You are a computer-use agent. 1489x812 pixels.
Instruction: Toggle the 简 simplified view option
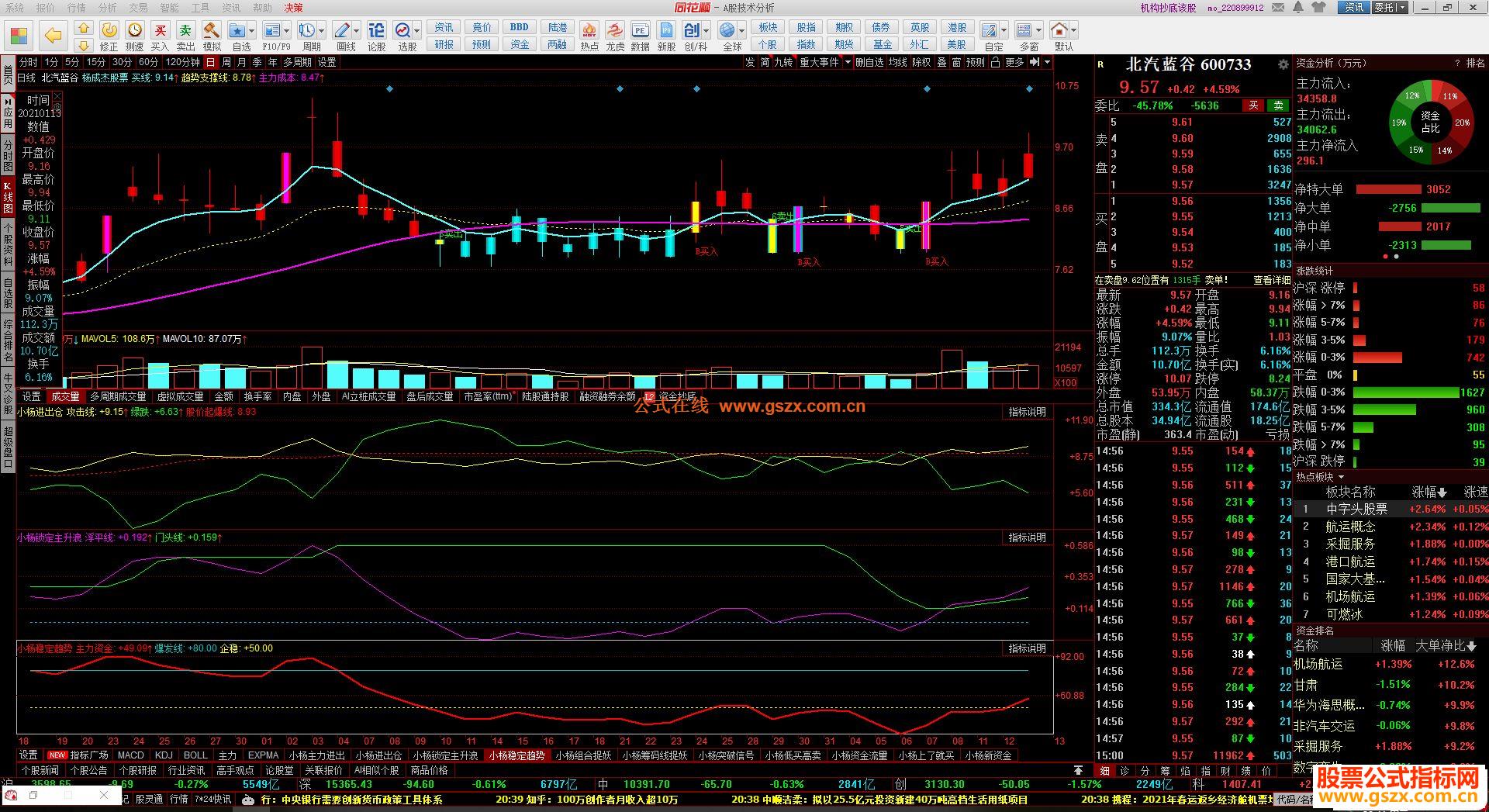pos(765,62)
